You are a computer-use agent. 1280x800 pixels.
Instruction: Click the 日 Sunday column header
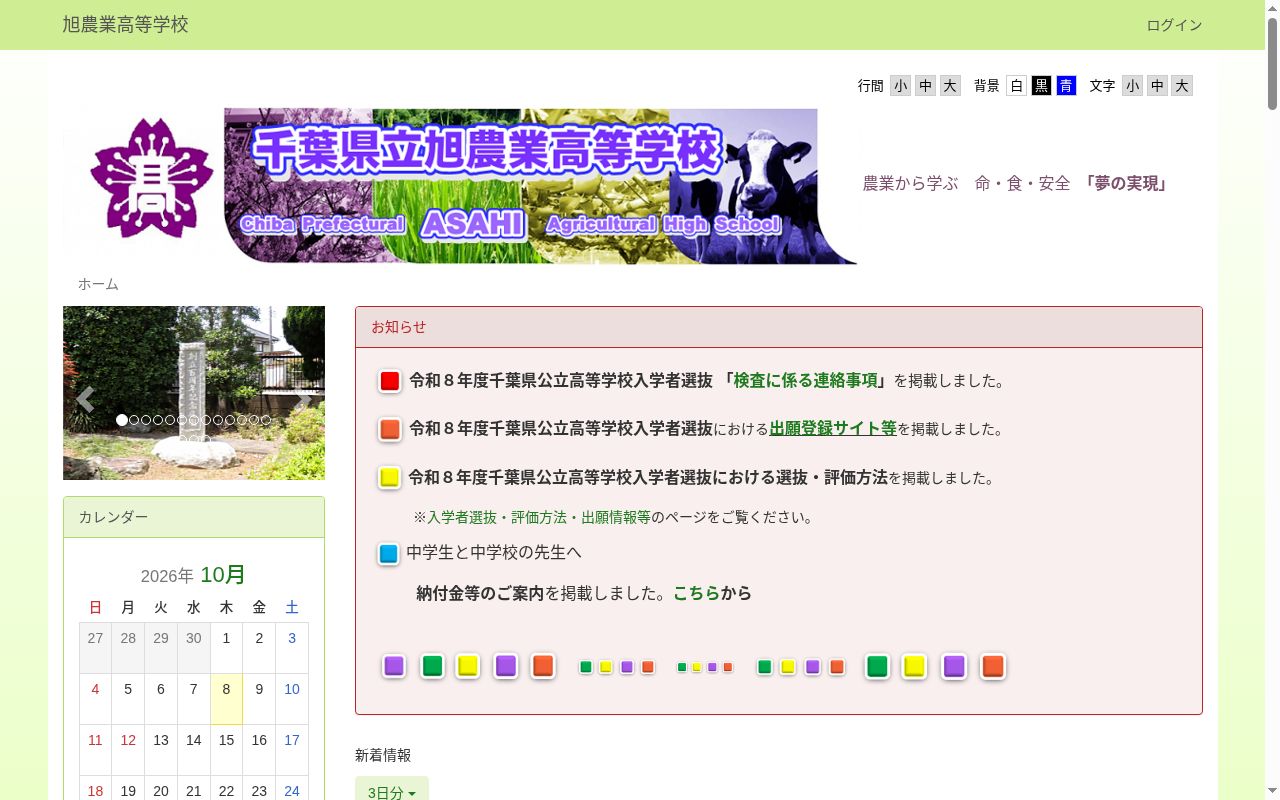tap(95, 607)
